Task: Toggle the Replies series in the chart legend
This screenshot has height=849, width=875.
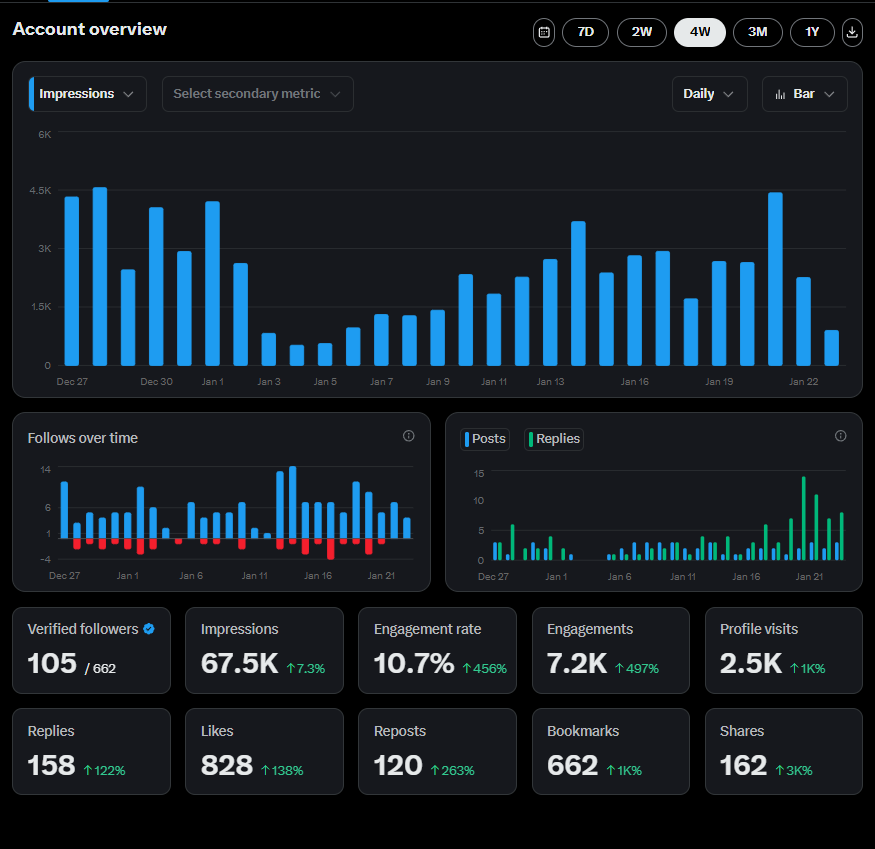Action: pyautogui.click(x=553, y=438)
